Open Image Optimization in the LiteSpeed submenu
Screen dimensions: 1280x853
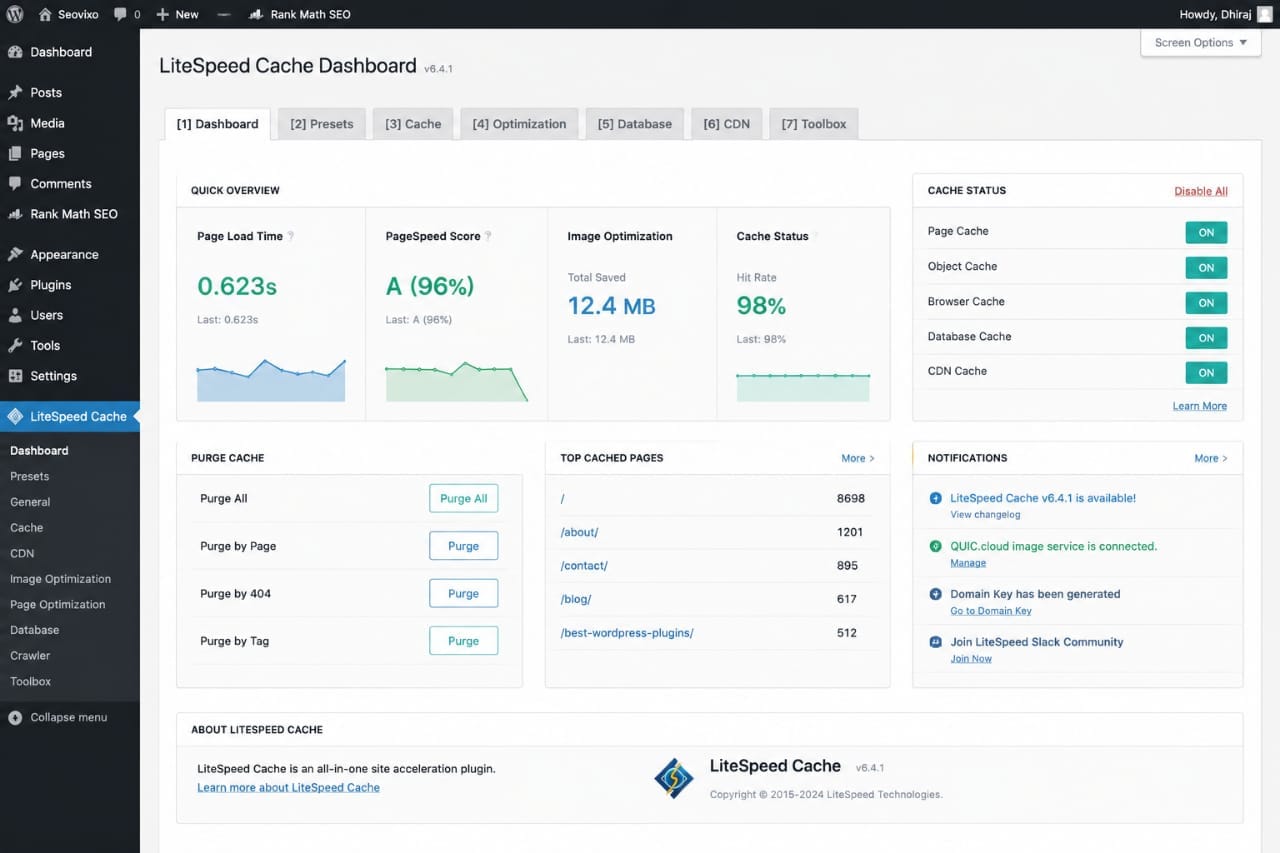[60, 579]
